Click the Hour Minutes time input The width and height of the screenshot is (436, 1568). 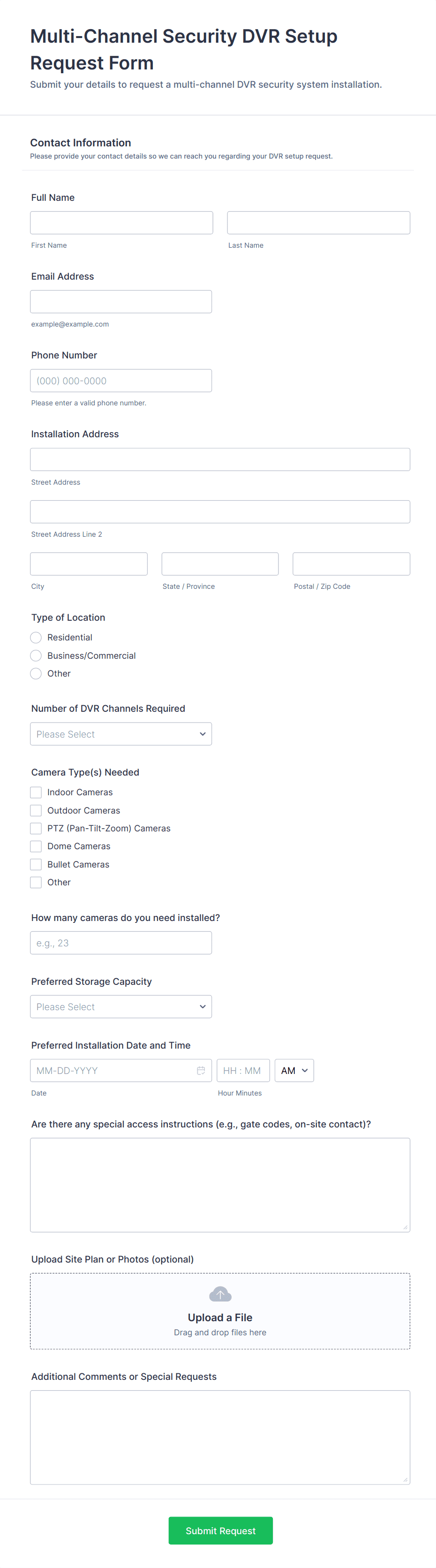[x=243, y=1071]
